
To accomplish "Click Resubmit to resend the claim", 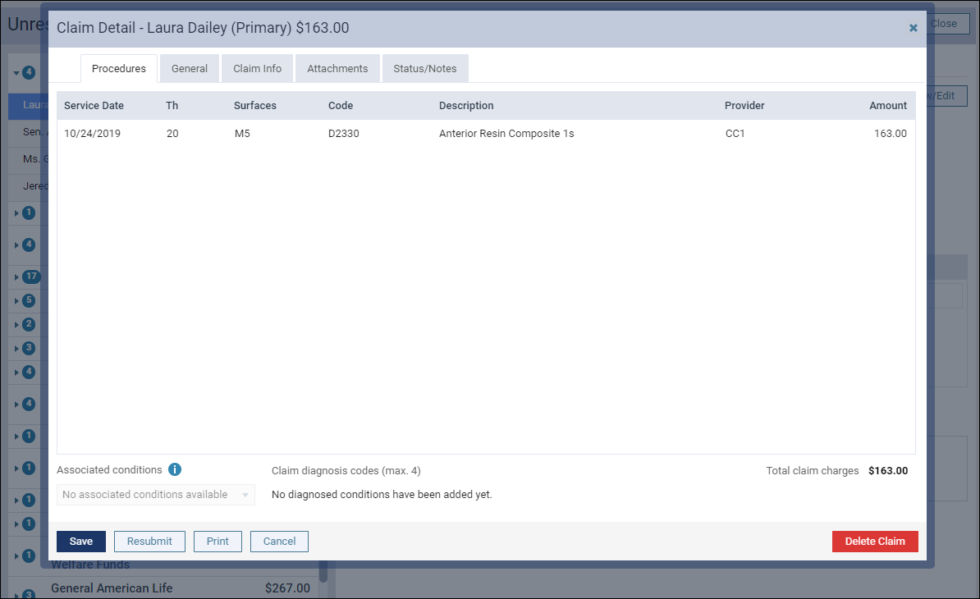I will (x=150, y=541).
